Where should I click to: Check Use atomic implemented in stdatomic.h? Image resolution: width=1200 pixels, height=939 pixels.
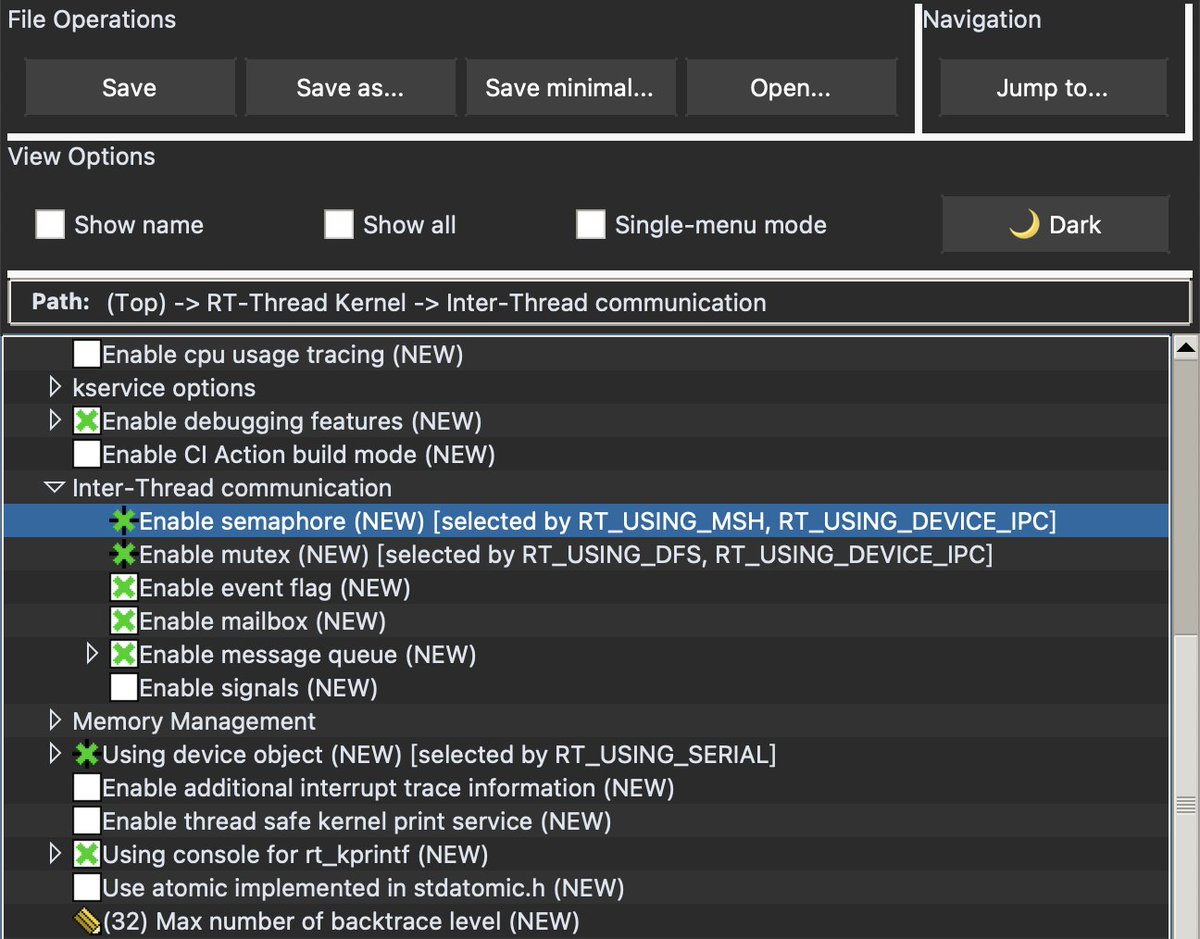[87, 887]
